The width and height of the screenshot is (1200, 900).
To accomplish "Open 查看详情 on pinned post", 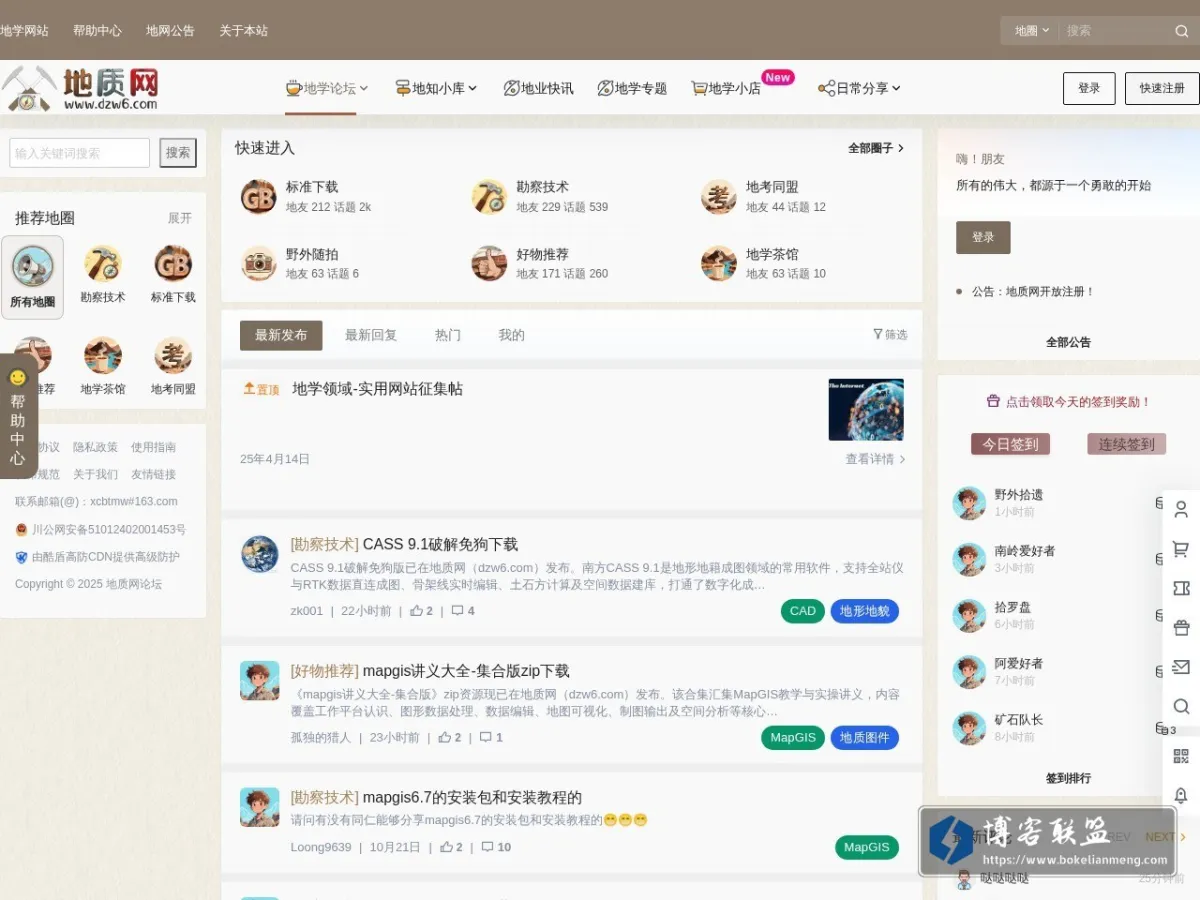I will pos(876,459).
